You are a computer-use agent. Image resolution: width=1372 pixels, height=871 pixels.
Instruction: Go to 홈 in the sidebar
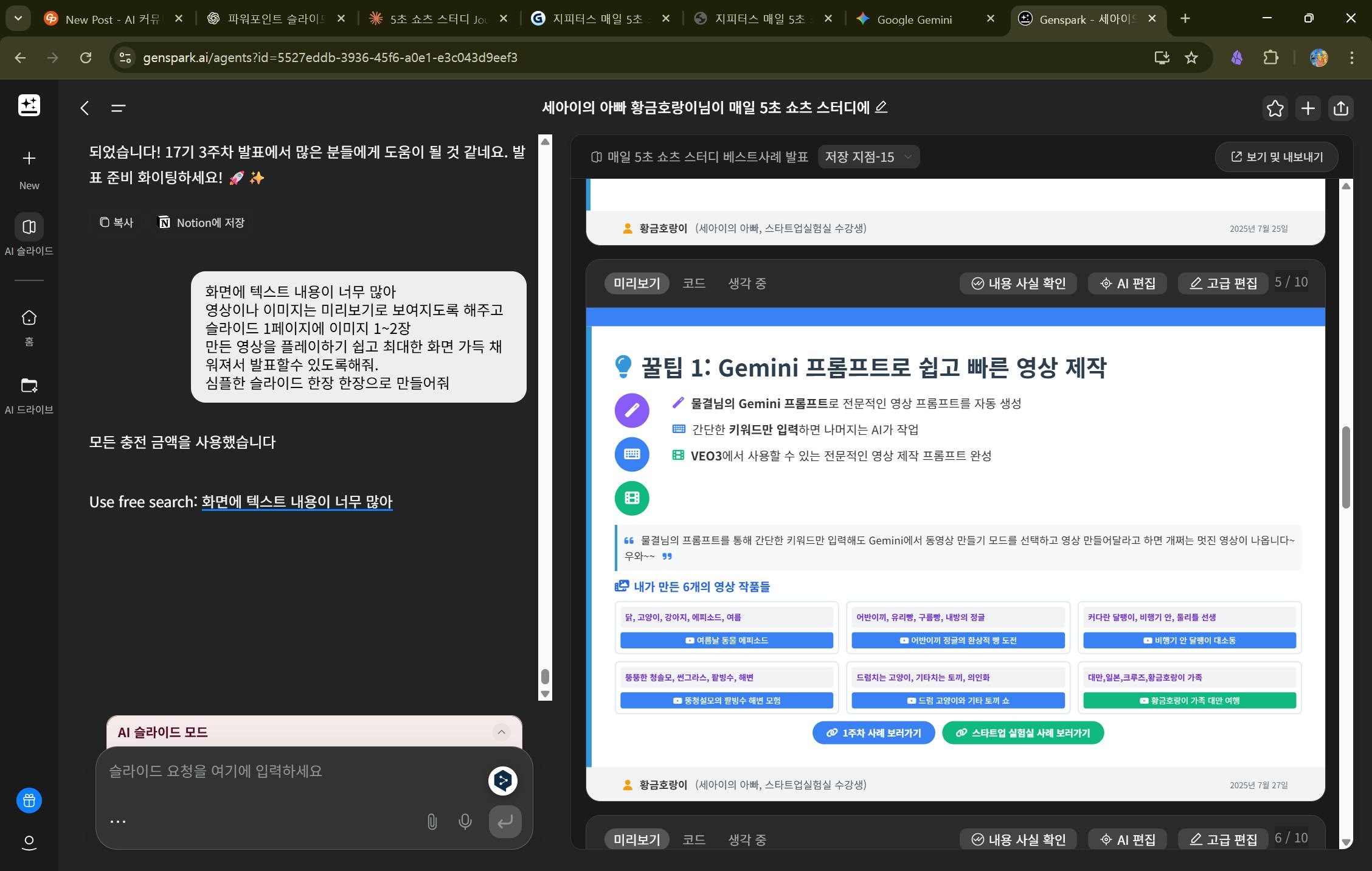(x=29, y=328)
